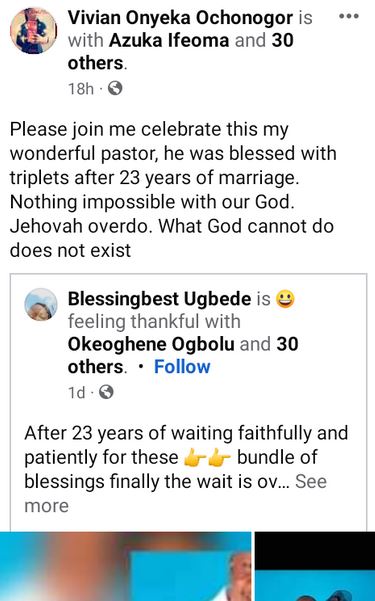Tap the 1d shared post timestamp
This screenshot has width=375, height=601.
click(76, 392)
